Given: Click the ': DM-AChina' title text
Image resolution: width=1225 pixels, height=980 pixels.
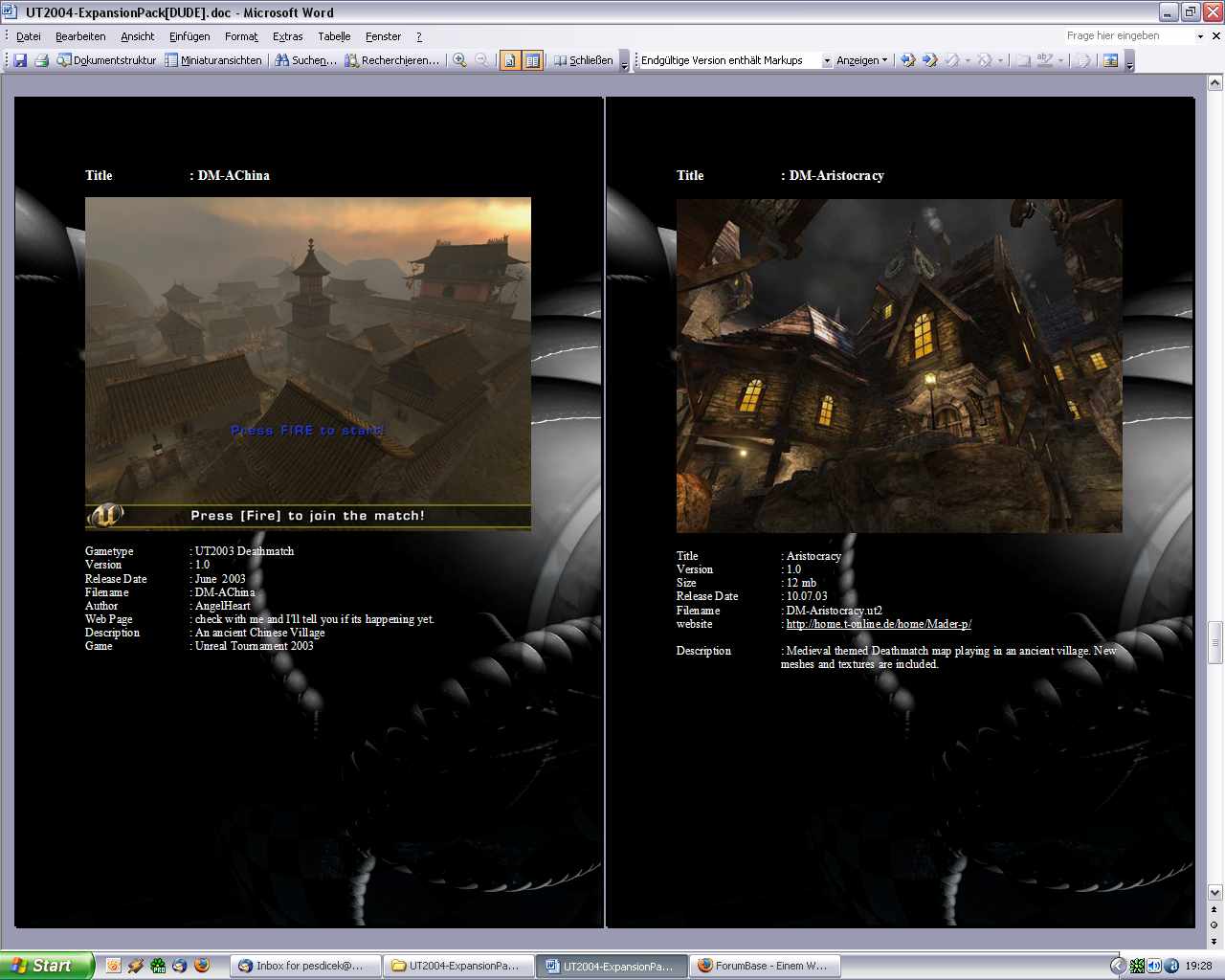Looking at the screenshot, I should [230, 175].
